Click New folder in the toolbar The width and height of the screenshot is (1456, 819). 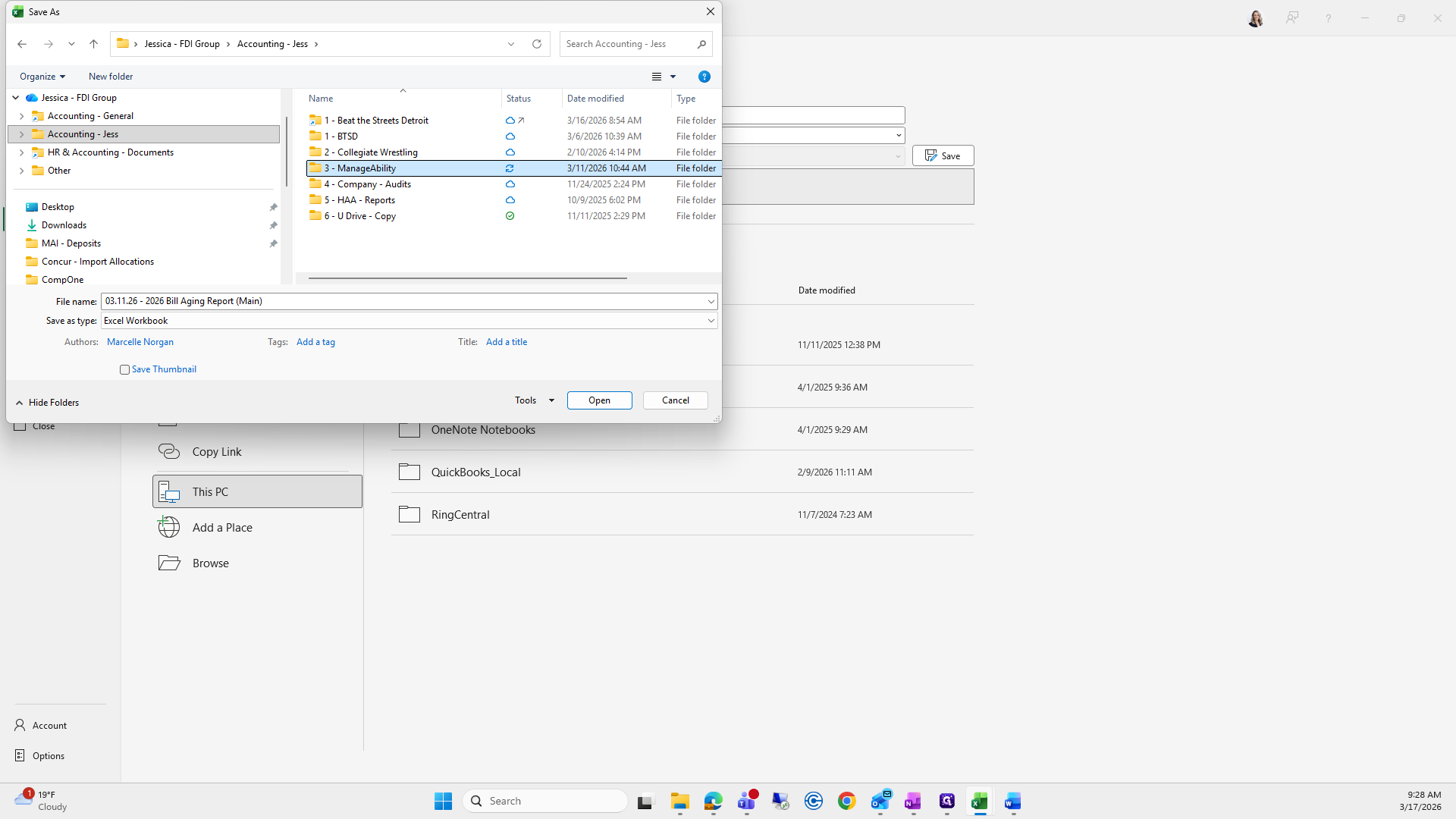(111, 77)
